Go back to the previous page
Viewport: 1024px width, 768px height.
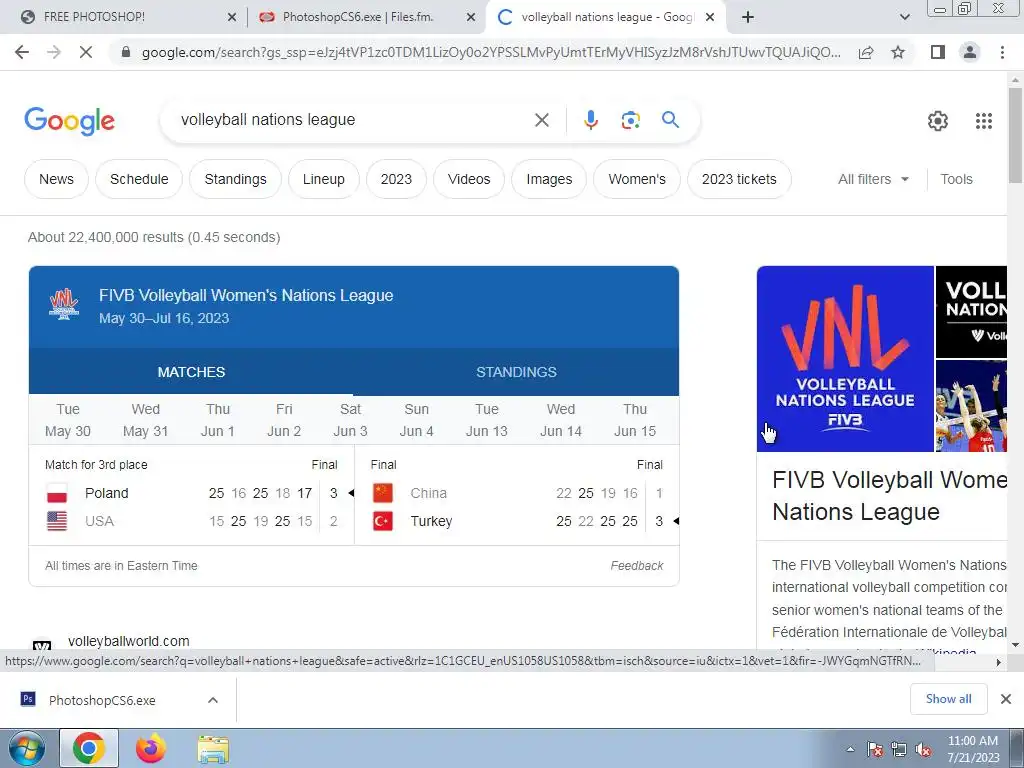point(22,52)
